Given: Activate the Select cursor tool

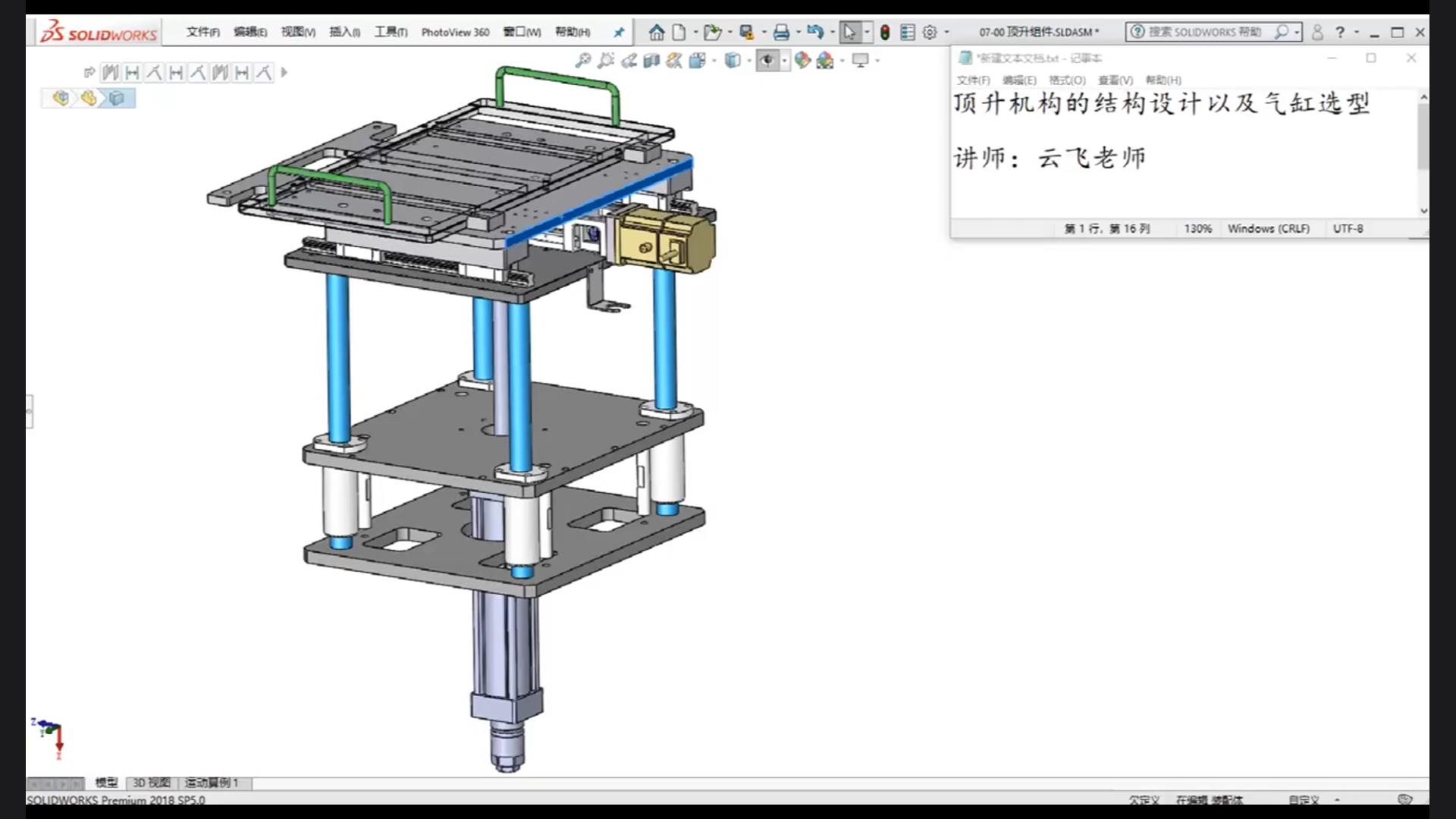Looking at the screenshot, I should (x=849, y=32).
